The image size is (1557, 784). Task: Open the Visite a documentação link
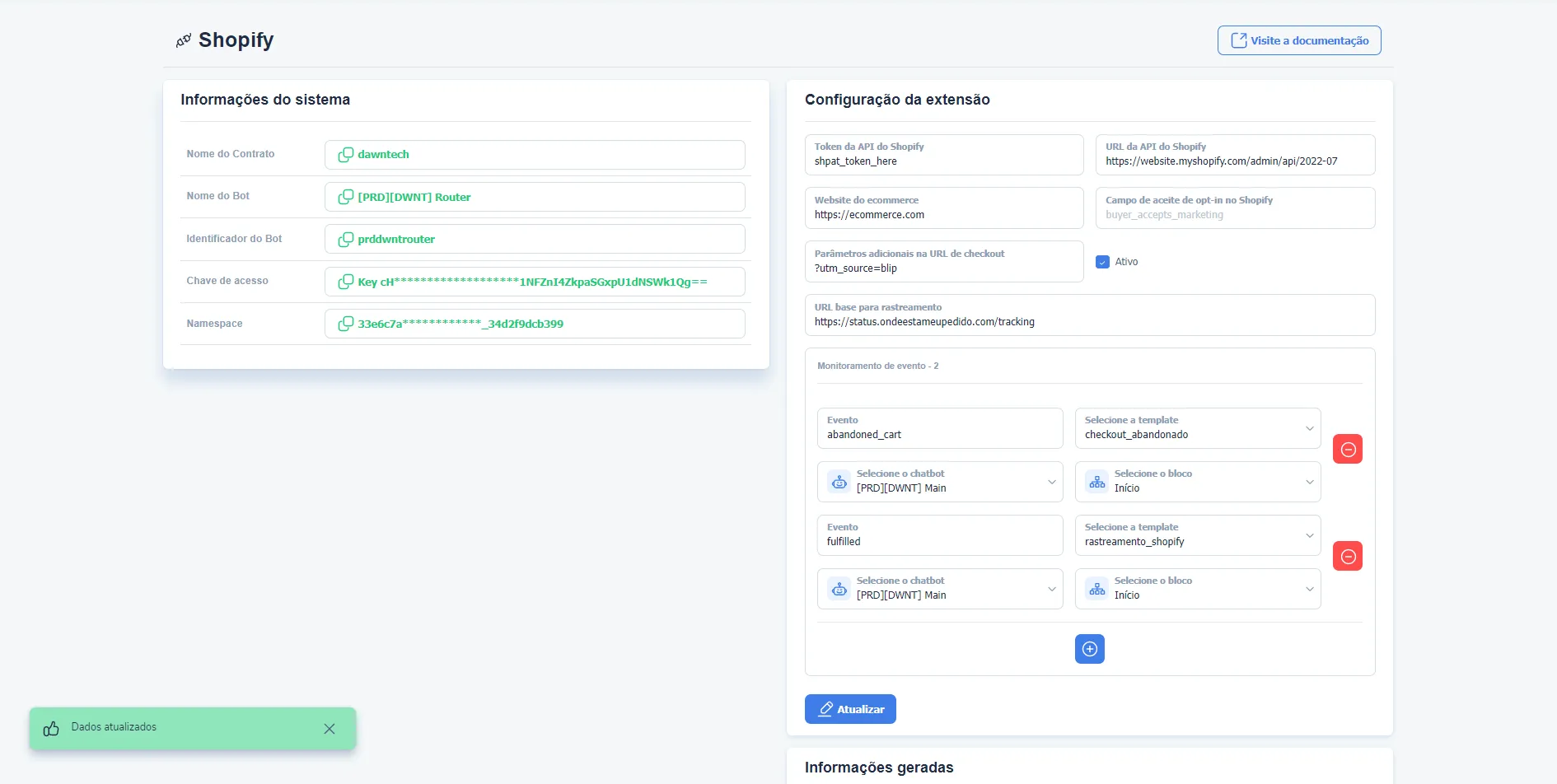point(1299,40)
